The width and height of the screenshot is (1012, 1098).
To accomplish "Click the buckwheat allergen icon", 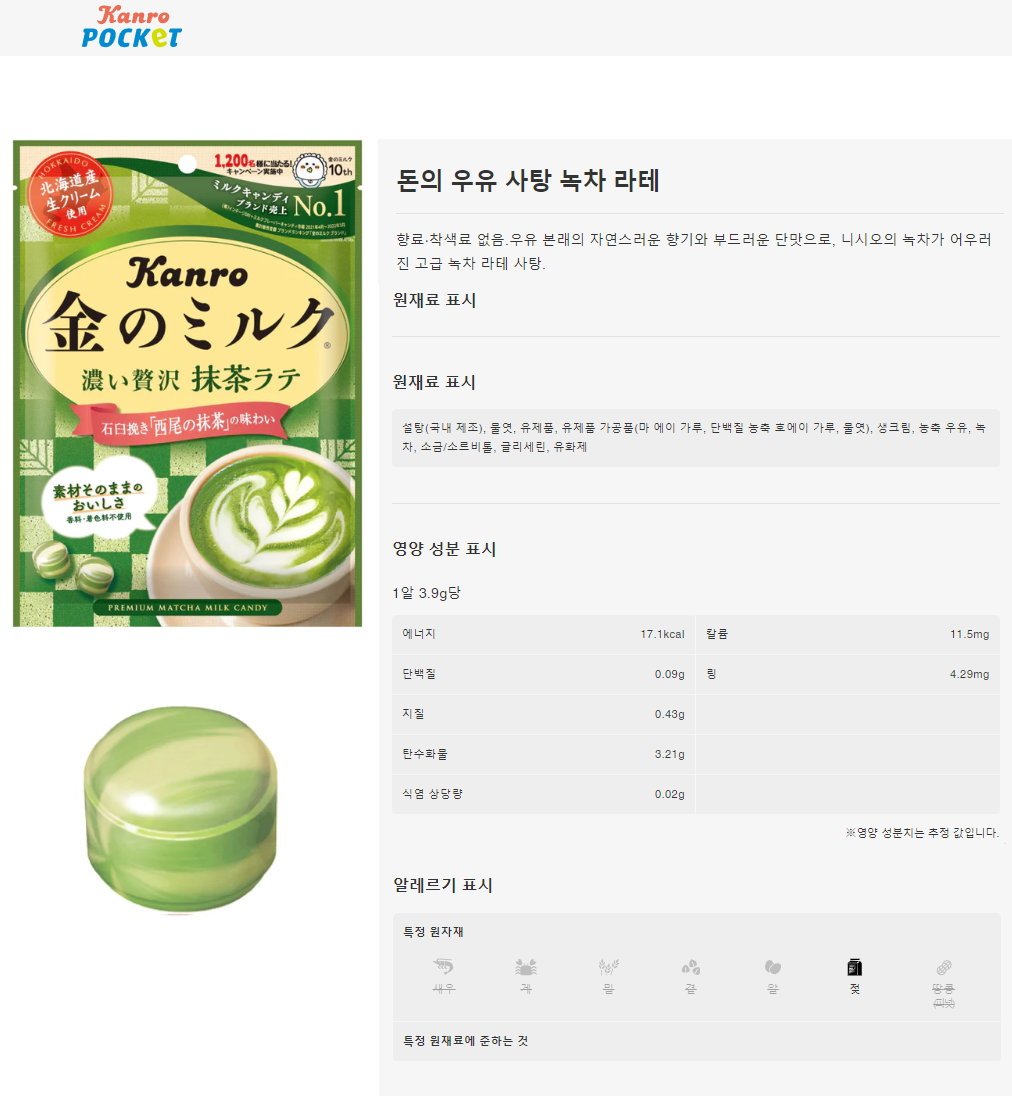I will (691, 967).
